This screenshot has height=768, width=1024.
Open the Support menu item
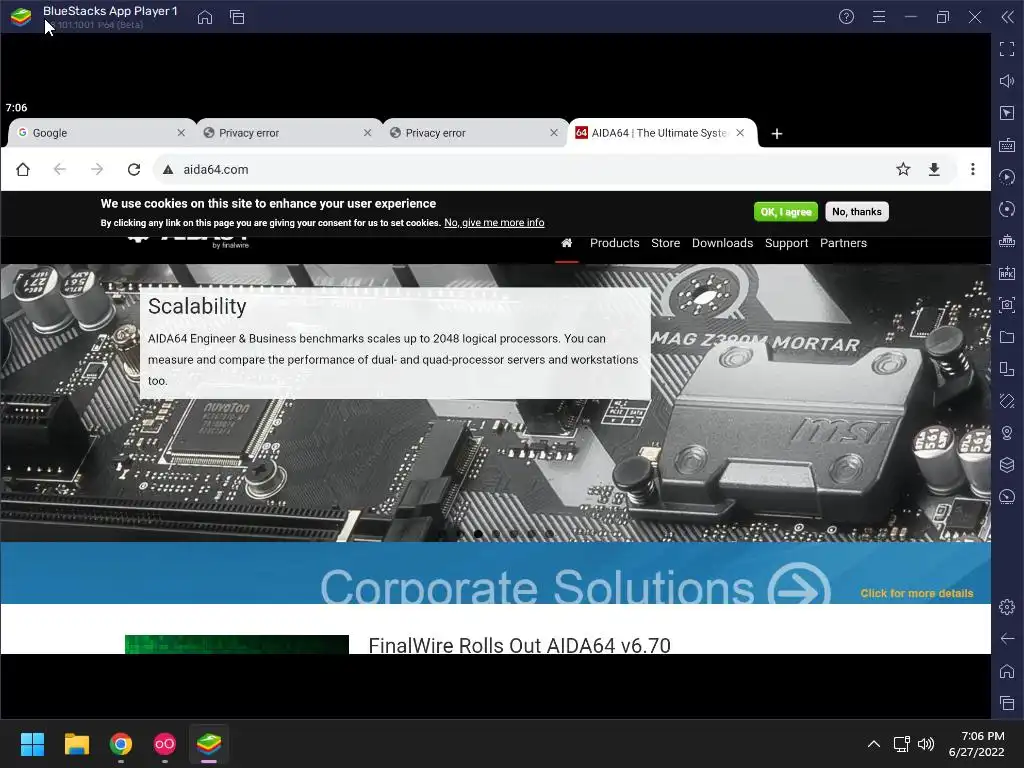pyautogui.click(x=786, y=243)
